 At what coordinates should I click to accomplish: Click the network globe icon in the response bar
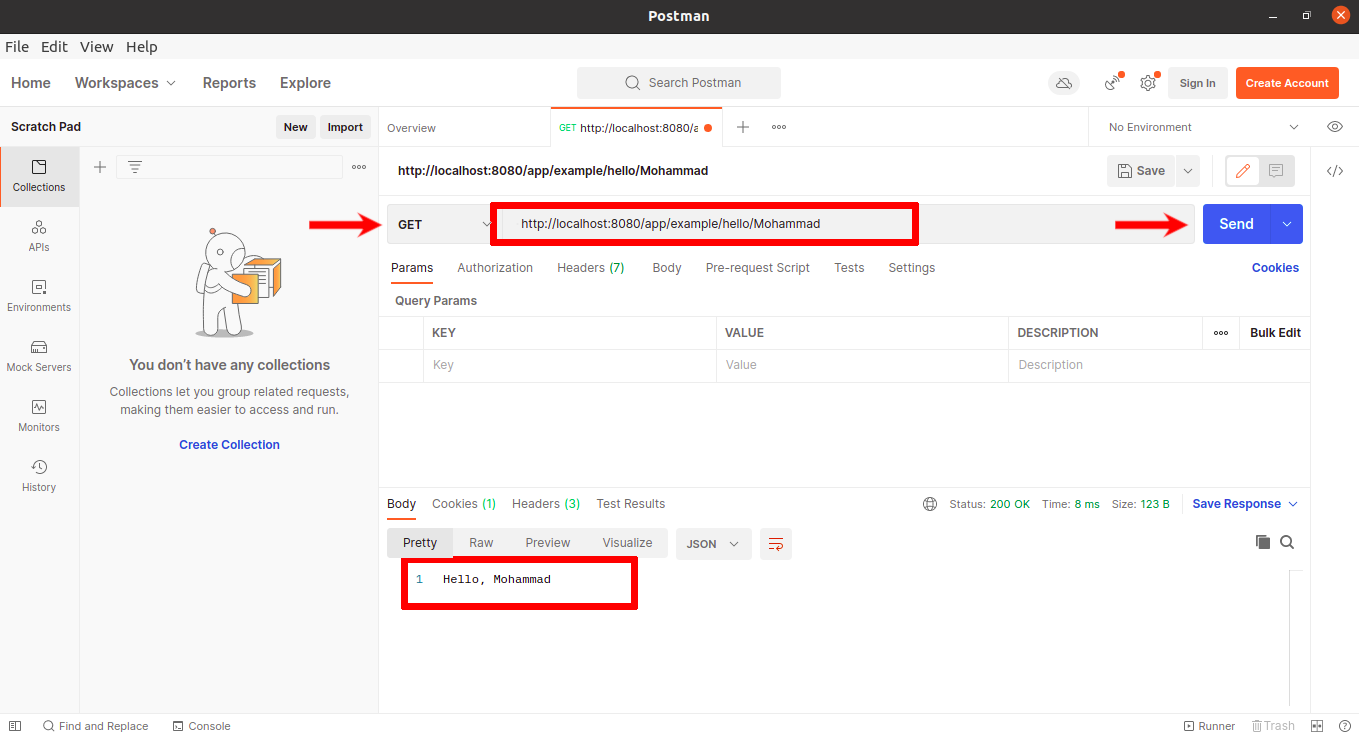pos(930,504)
